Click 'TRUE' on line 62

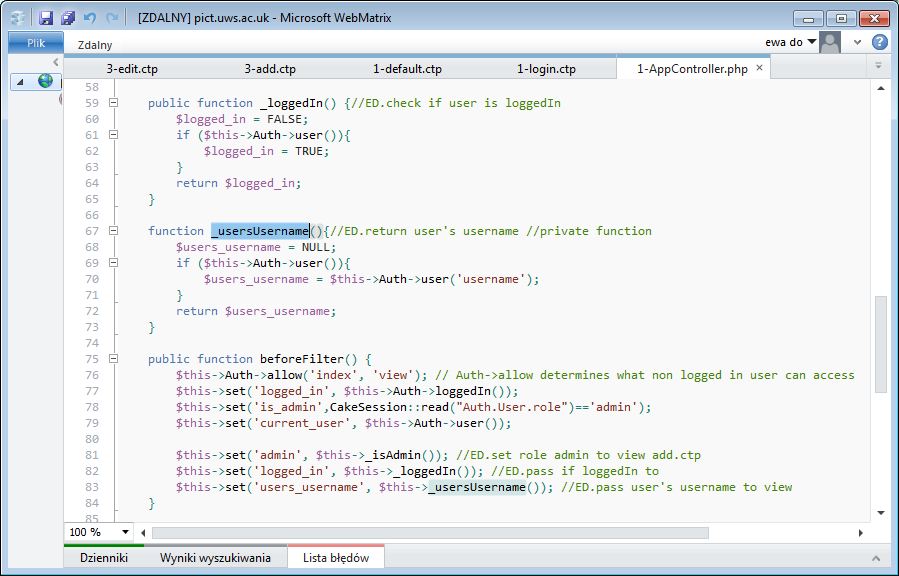click(x=309, y=151)
